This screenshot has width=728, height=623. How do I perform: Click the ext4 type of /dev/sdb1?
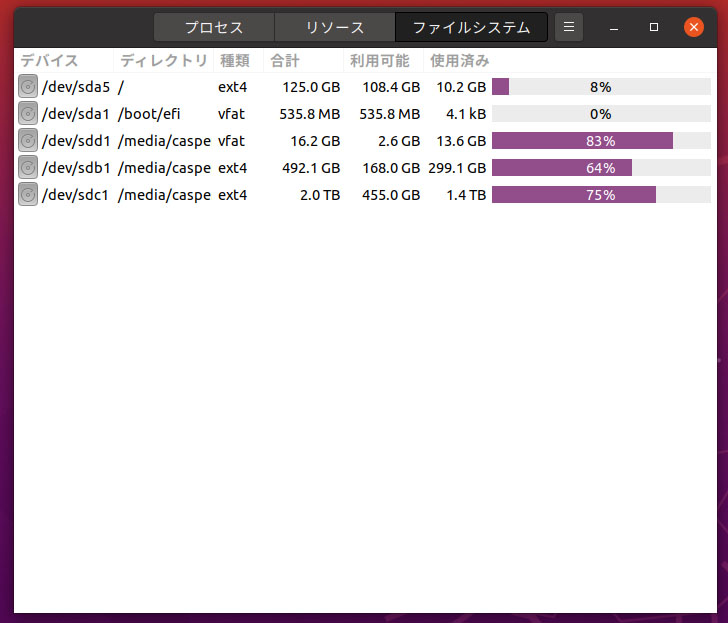pos(233,168)
